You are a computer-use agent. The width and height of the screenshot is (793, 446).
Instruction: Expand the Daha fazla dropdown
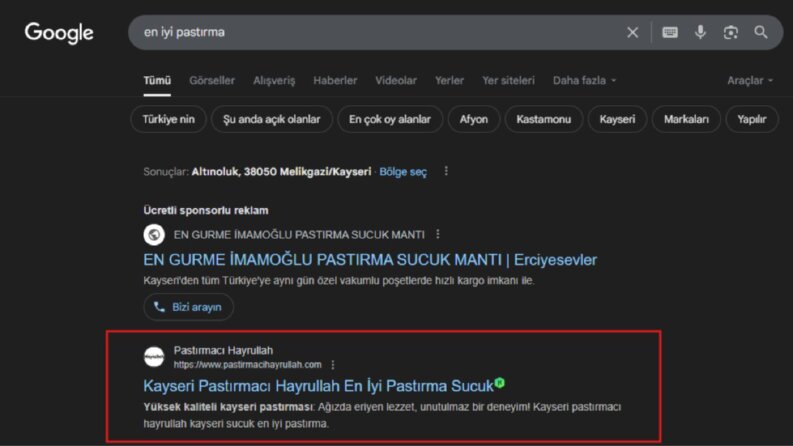pyautogui.click(x=585, y=80)
